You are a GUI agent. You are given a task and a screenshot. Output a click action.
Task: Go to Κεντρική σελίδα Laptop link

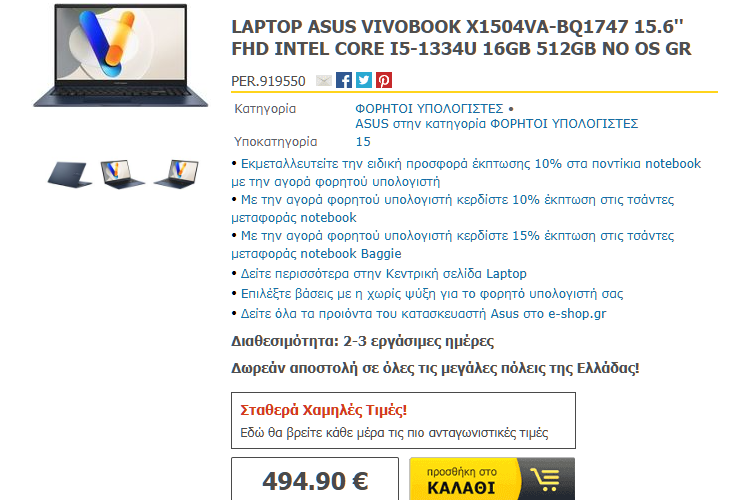coord(383,274)
